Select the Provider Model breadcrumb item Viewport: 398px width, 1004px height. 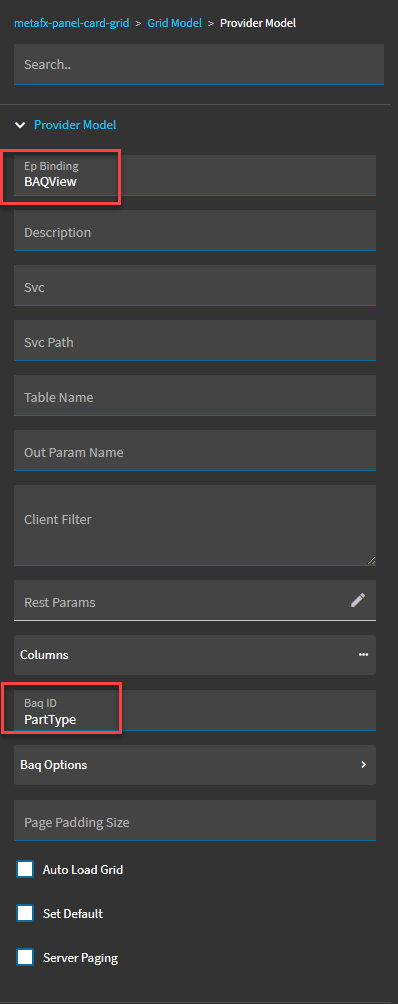pyautogui.click(x=258, y=23)
